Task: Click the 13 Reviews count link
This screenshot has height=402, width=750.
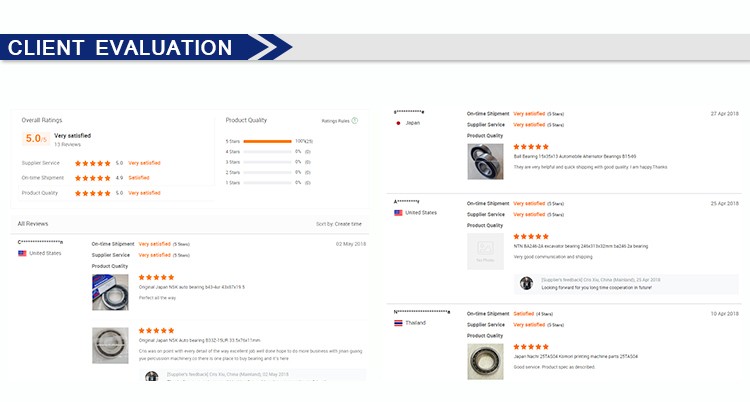Action: point(68,145)
